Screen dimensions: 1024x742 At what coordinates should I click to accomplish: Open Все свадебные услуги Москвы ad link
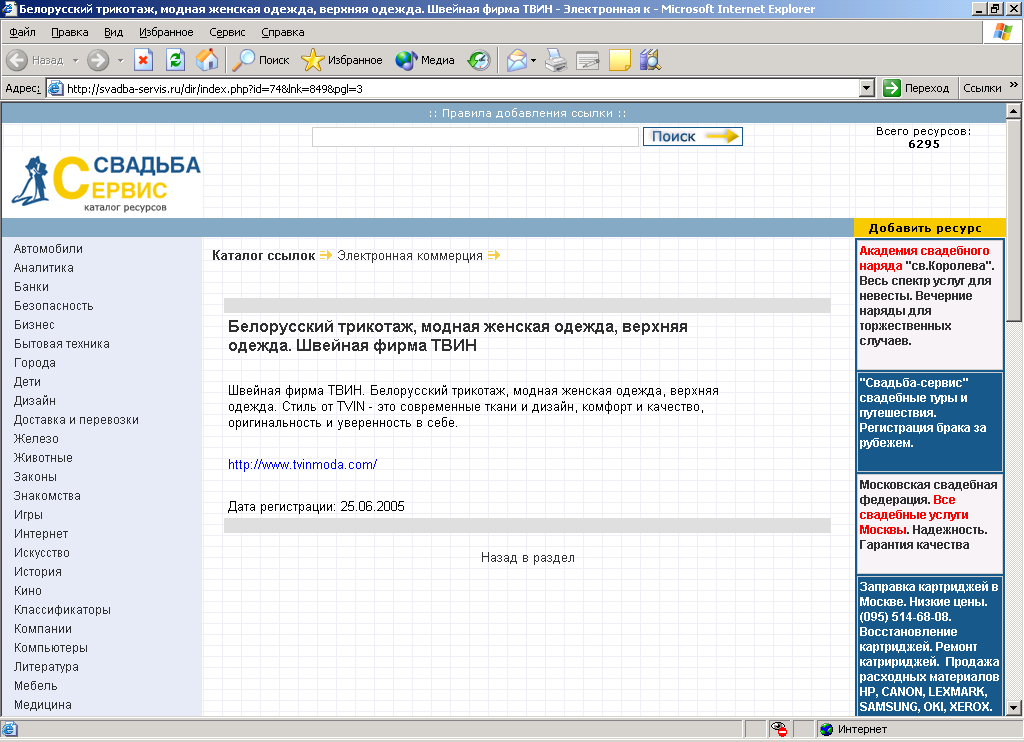click(x=914, y=515)
